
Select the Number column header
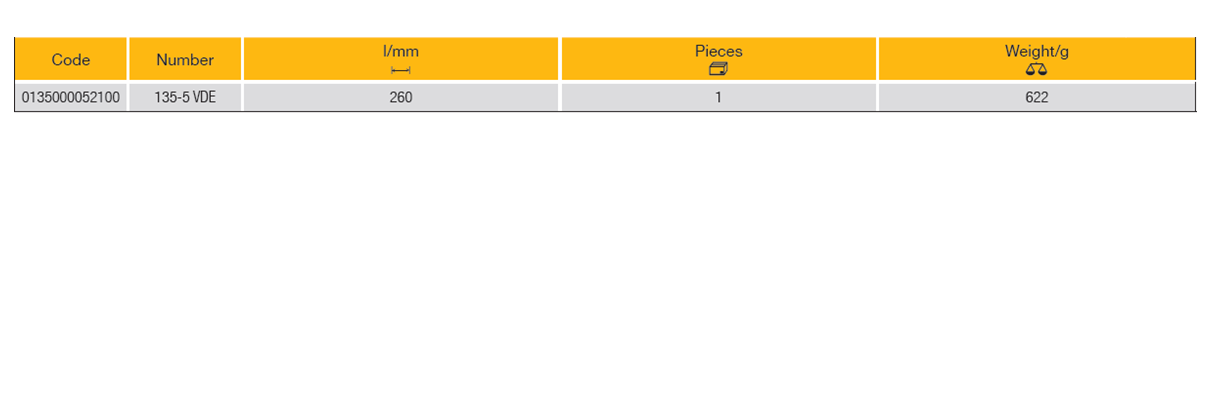[185, 60]
